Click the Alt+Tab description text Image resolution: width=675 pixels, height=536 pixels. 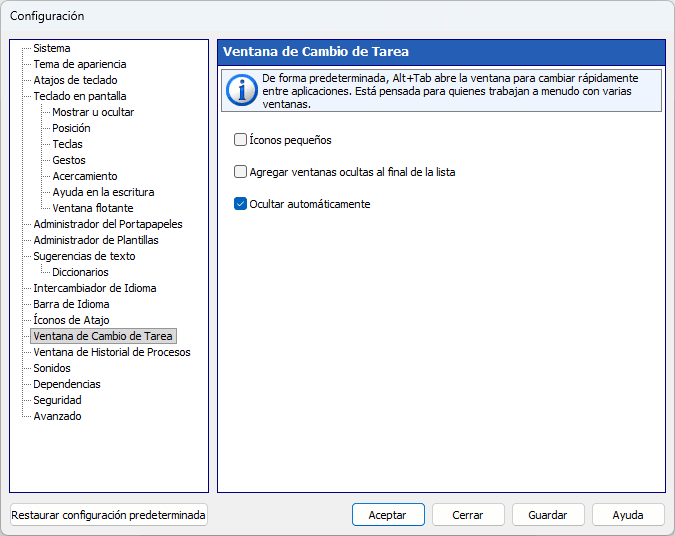point(450,91)
